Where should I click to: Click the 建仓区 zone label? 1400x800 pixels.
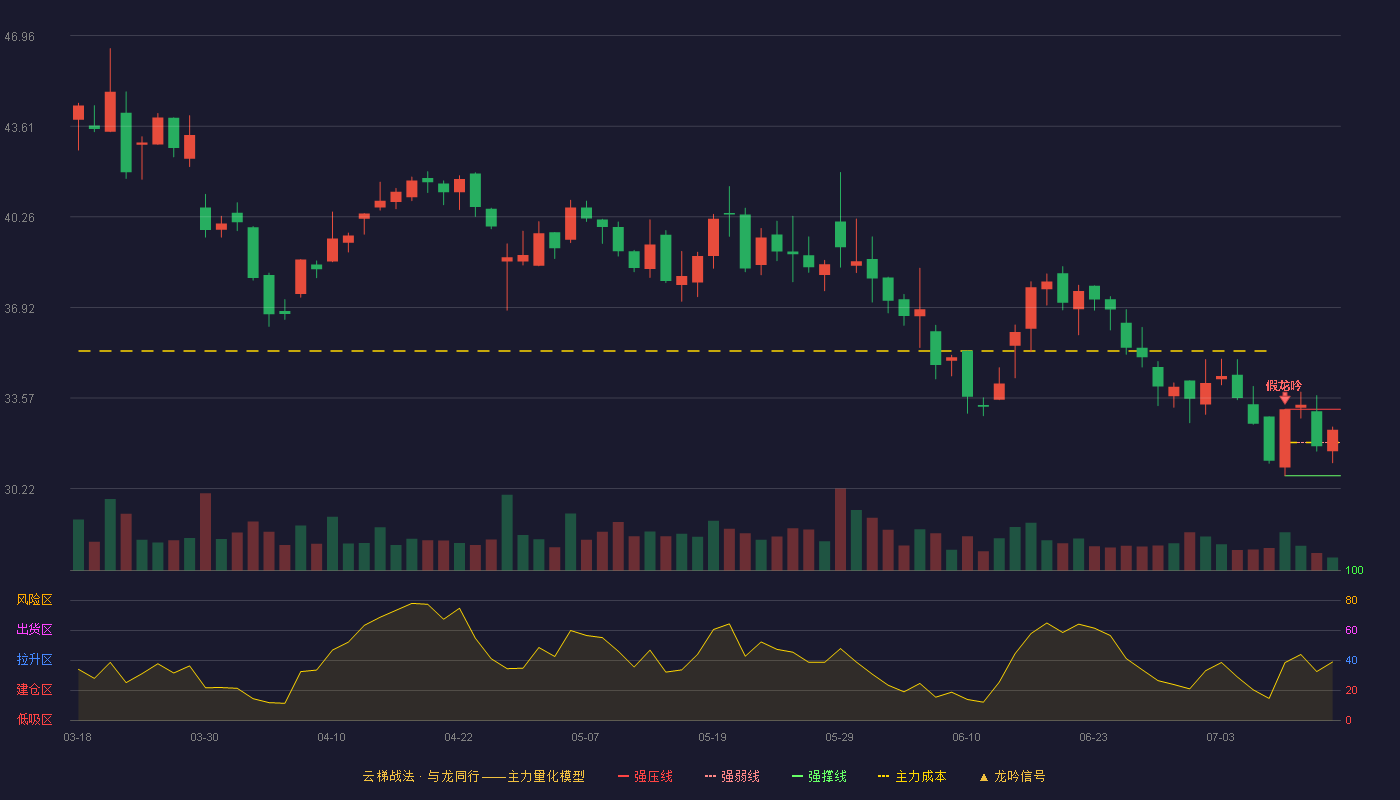pos(34,690)
